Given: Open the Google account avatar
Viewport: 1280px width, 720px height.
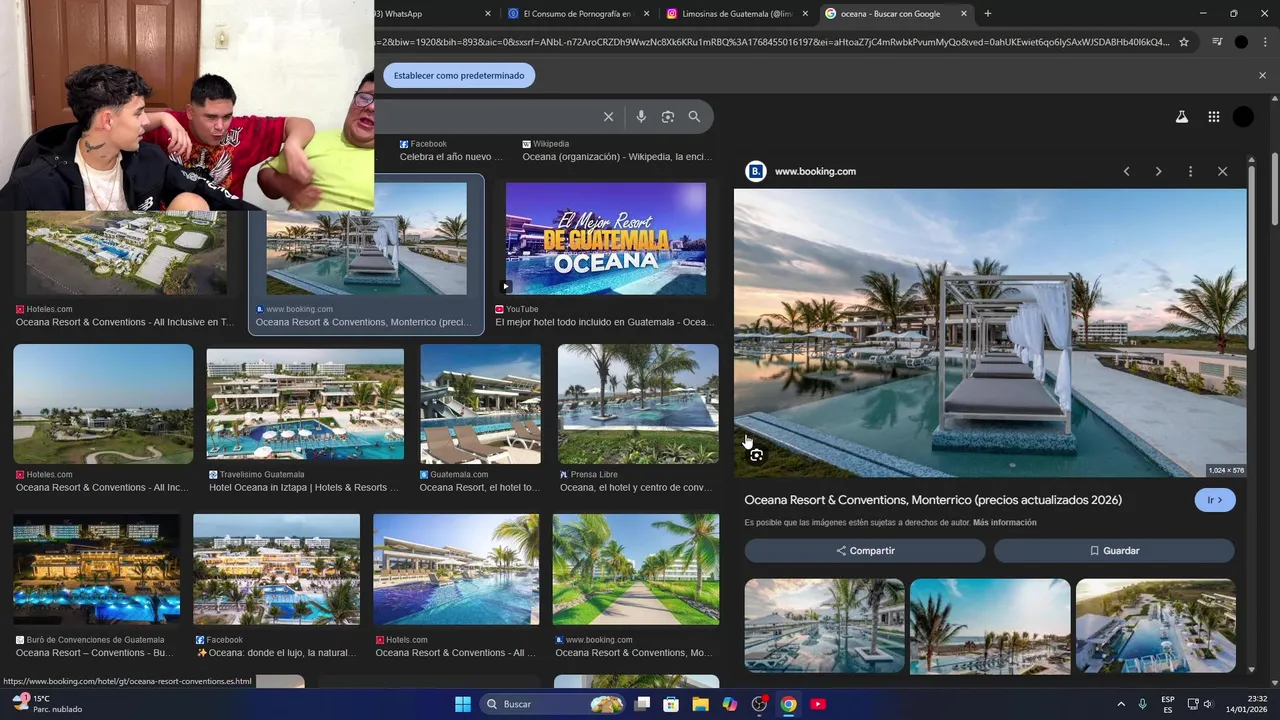Looking at the screenshot, I should coord(1243,117).
